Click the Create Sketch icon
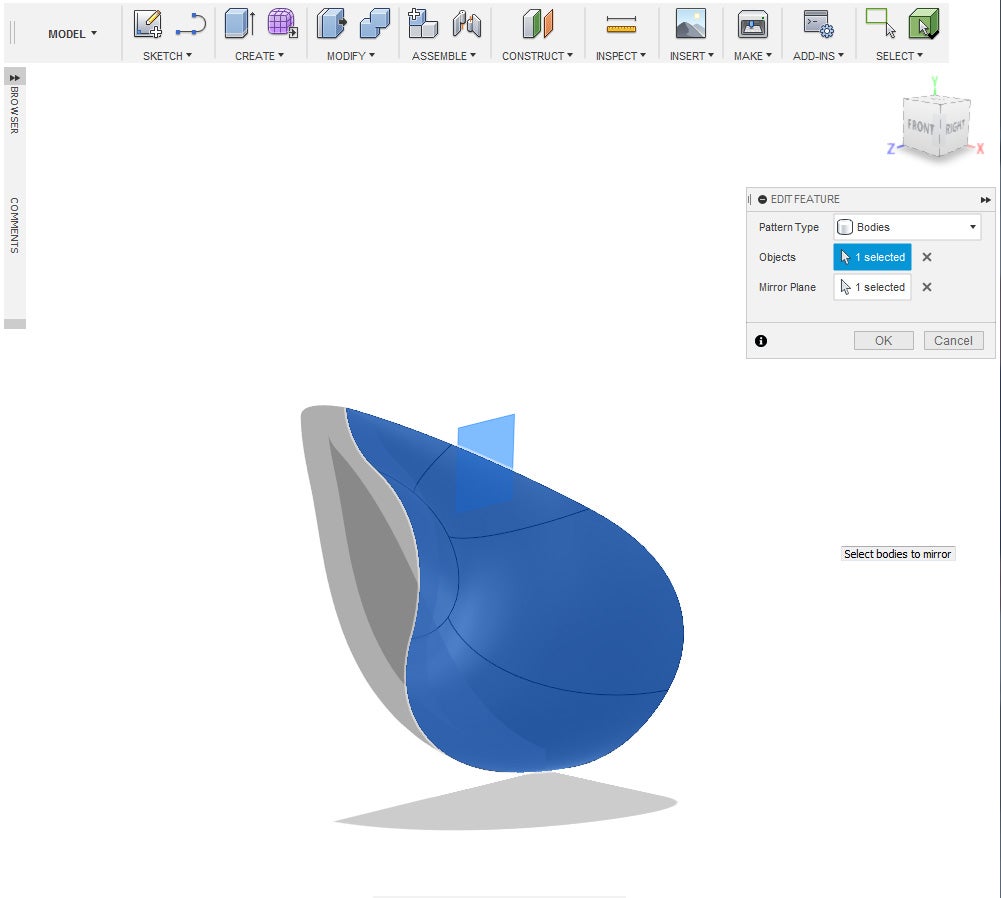This screenshot has height=898, width=1001. tap(148, 24)
